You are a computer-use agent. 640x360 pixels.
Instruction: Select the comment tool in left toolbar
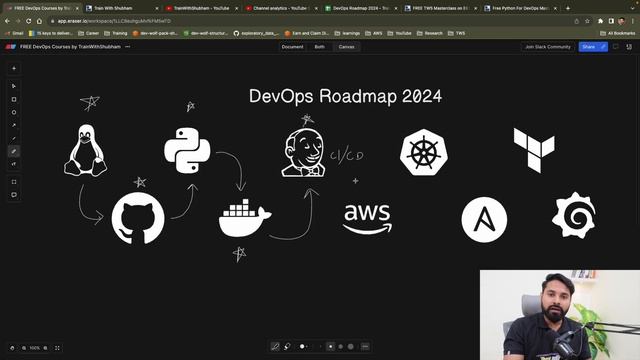point(14,195)
